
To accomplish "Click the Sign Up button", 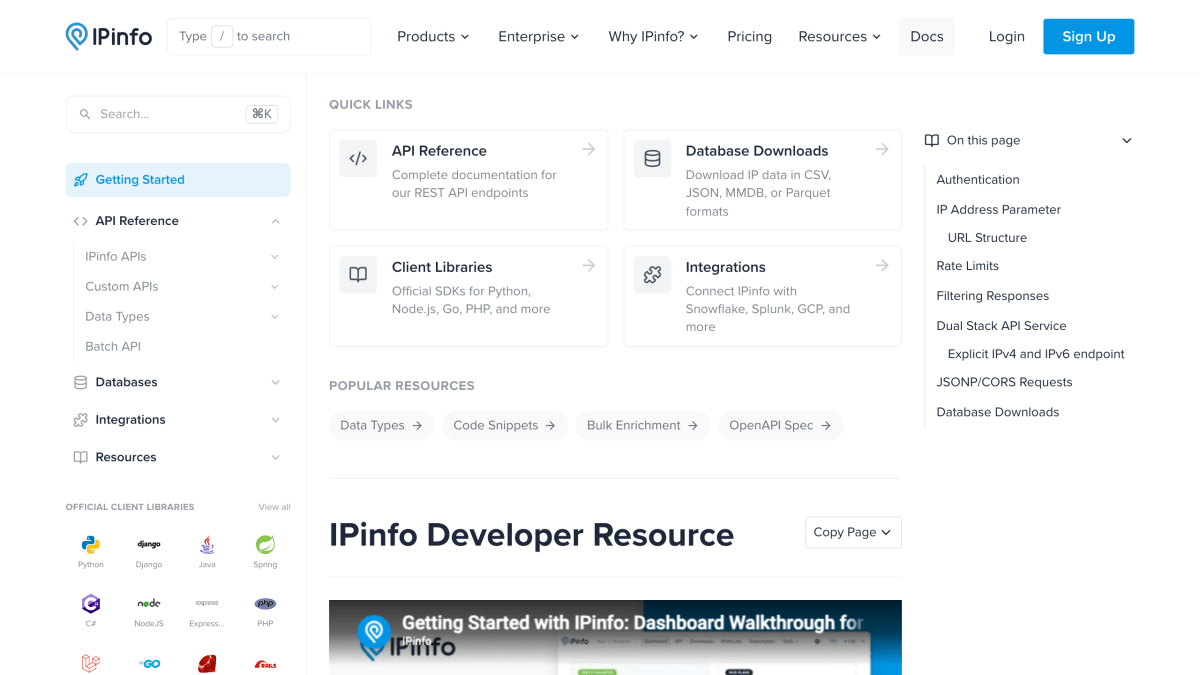I will (1089, 36).
